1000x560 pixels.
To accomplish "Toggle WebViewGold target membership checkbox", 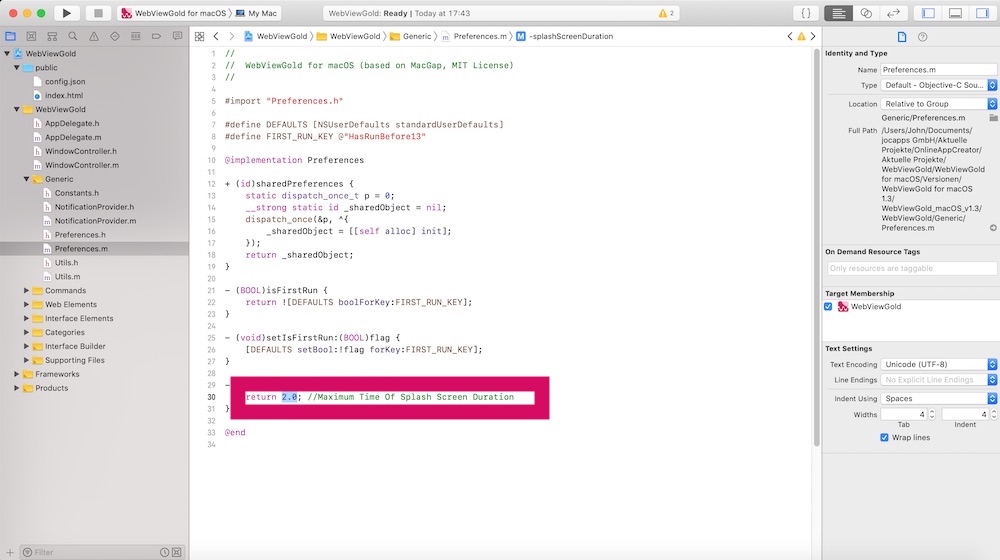I will point(828,307).
